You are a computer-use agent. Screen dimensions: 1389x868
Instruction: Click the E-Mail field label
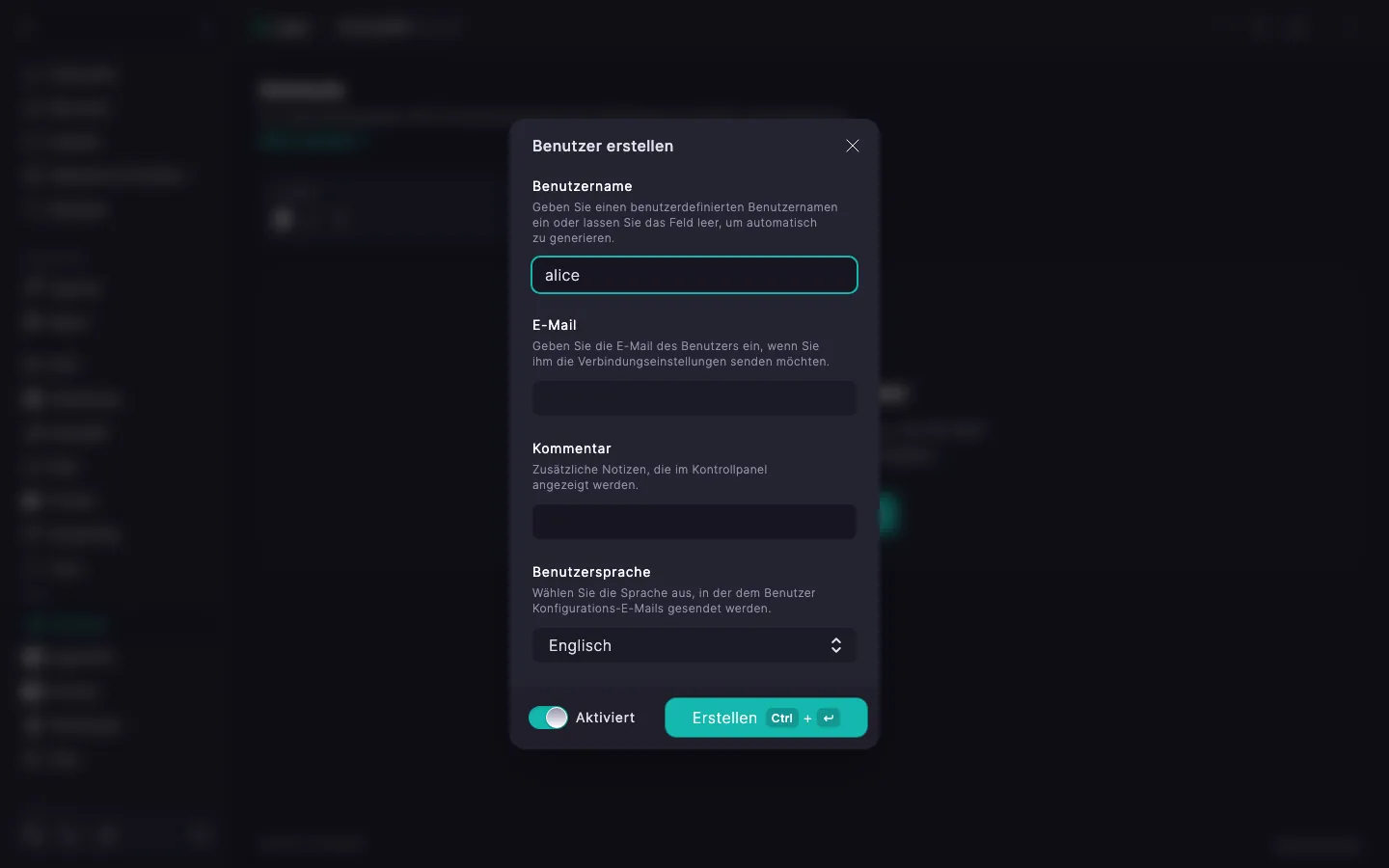point(555,325)
